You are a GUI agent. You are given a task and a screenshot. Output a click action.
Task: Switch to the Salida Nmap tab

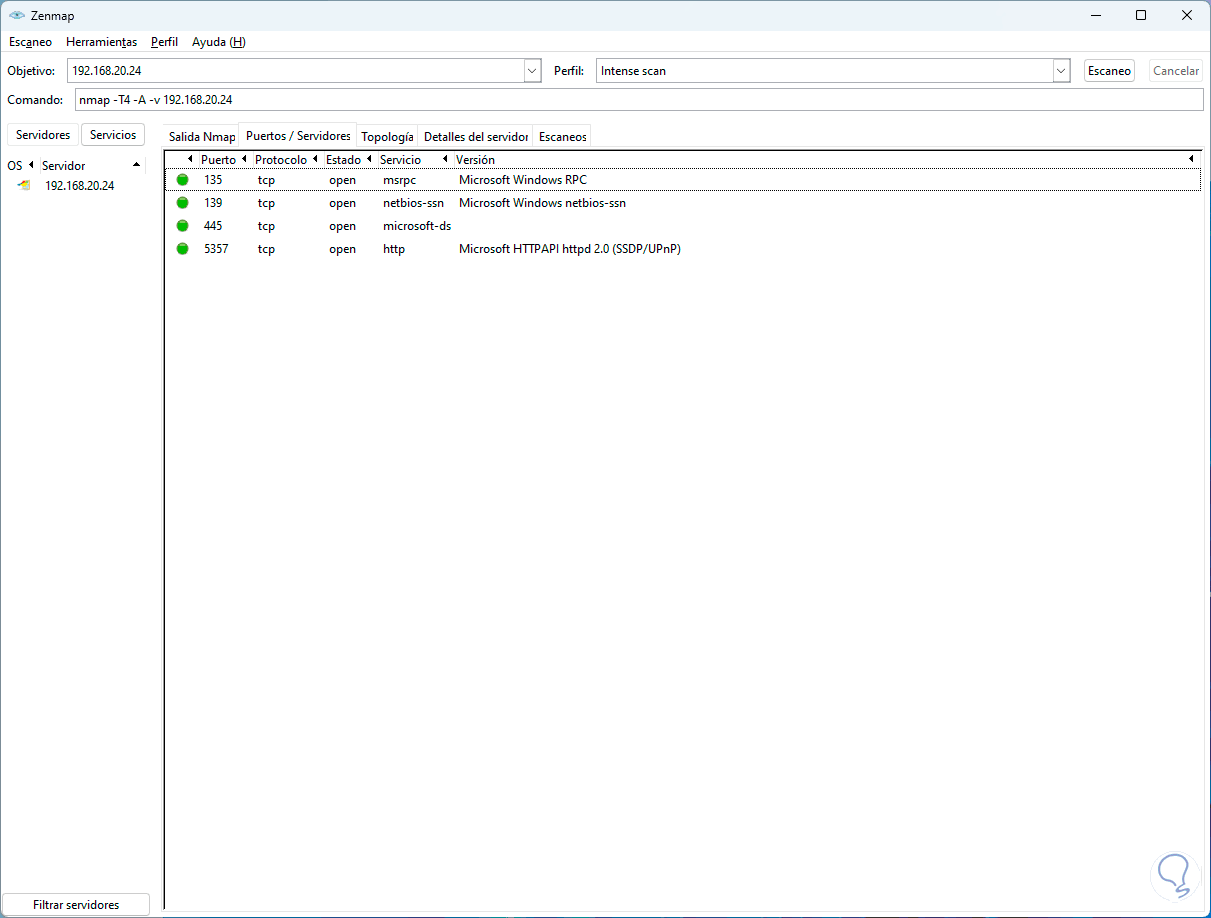[x=202, y=137]
